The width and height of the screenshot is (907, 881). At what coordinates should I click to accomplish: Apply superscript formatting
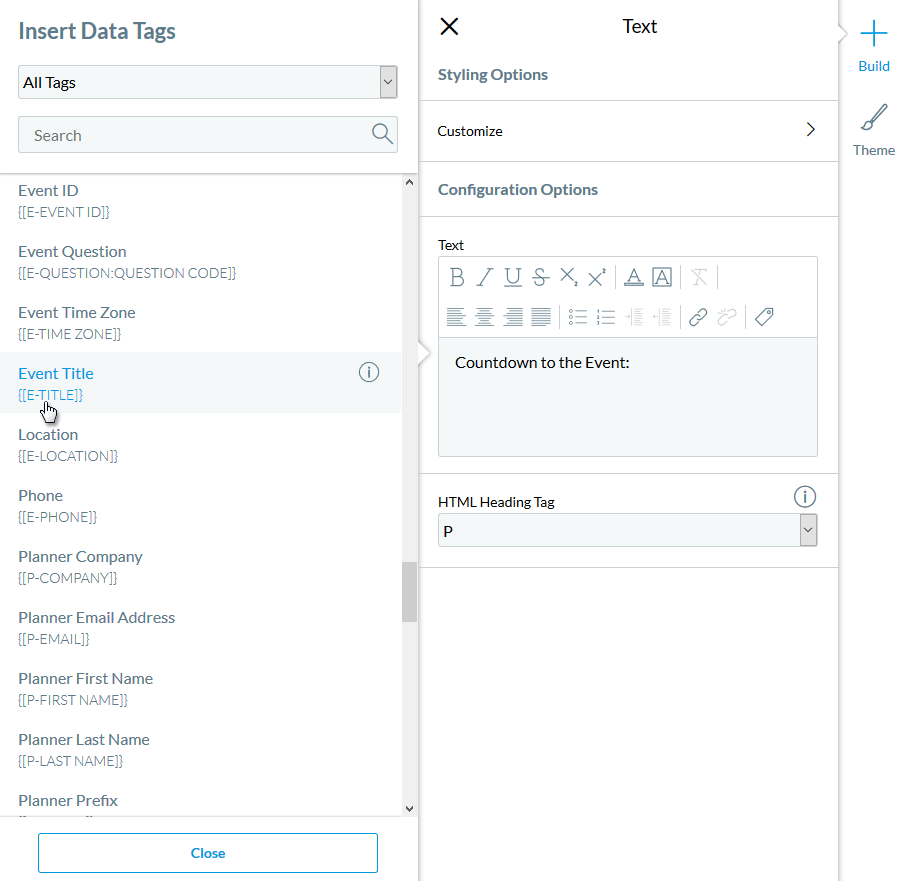(594, 277)
